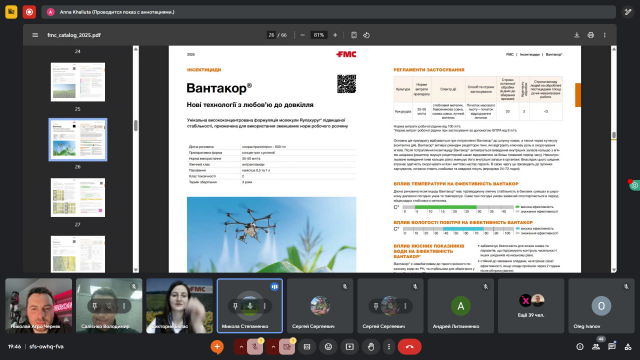
Task: Click the red recording indicator icon
Action: 29,12
